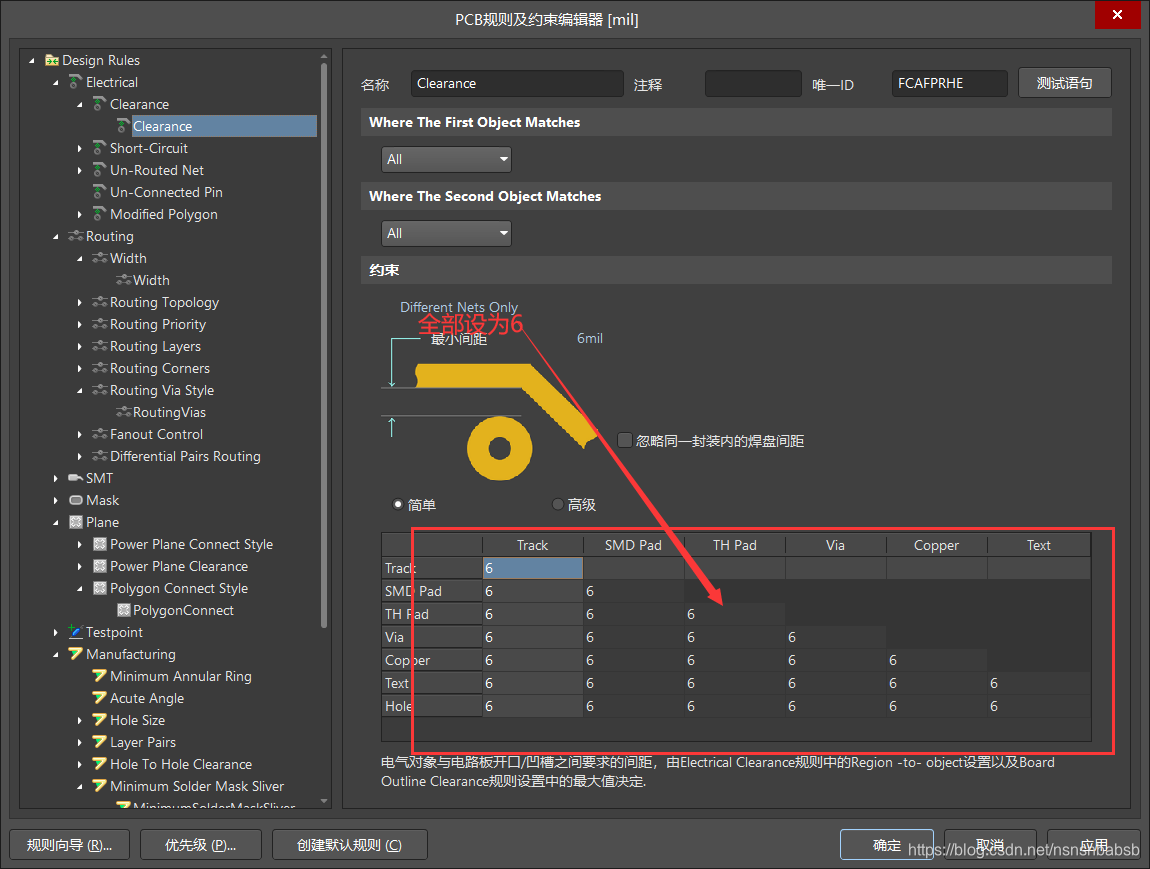Select Power Plane Clearance in tree
This screenshot has height=869, width=1150.
click(x=179, y=566)
